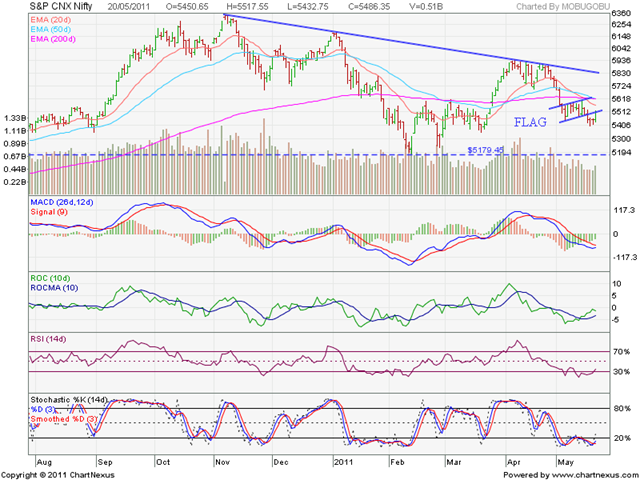
Task: Click the Nov month label on time axis
Action: coord(222,462)
